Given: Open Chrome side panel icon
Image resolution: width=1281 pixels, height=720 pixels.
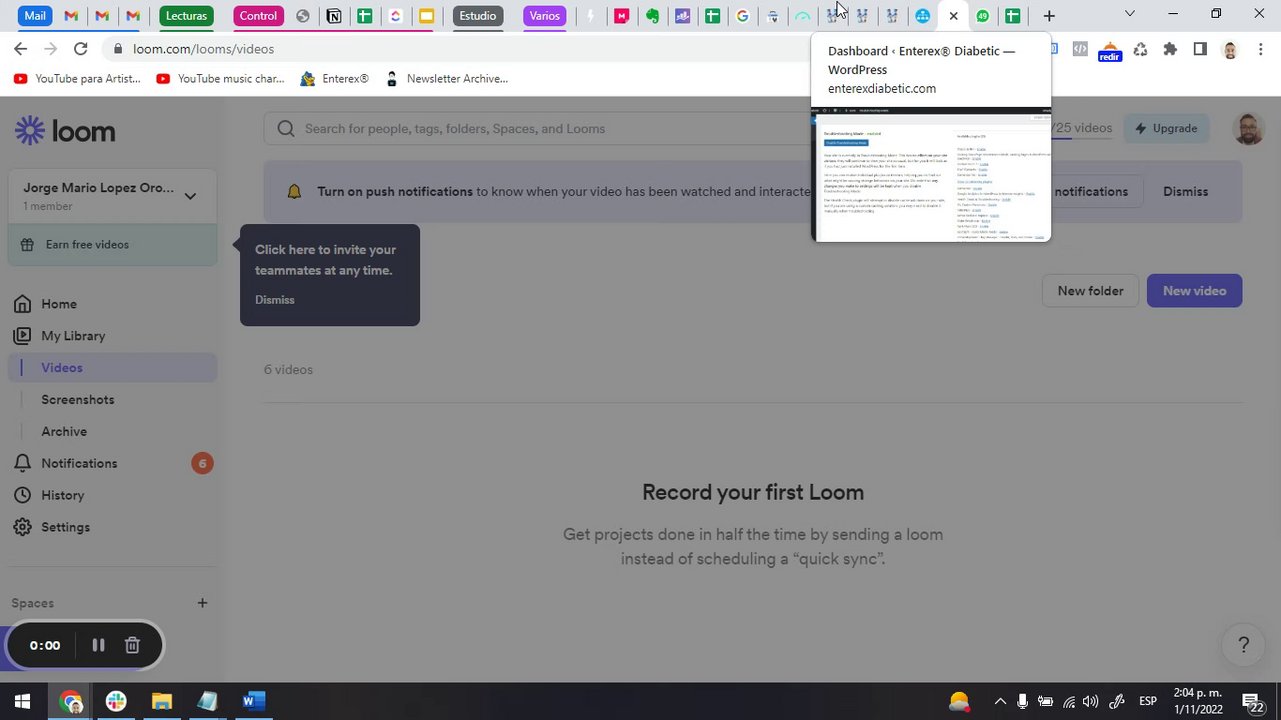Looking at the screenshot, I should [1200, 49].
